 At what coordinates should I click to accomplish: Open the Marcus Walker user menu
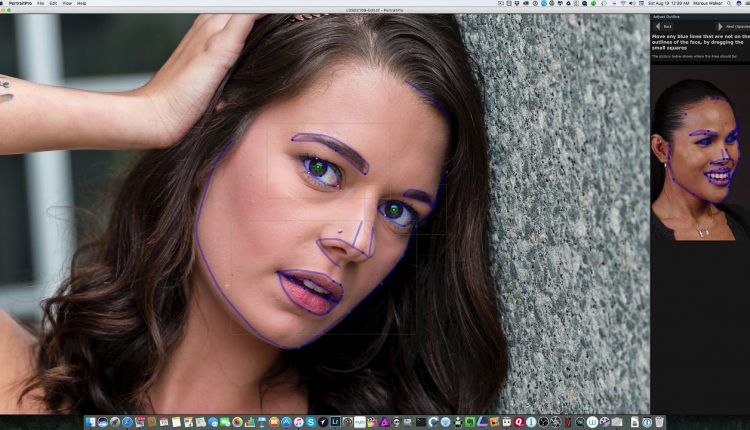708,3
